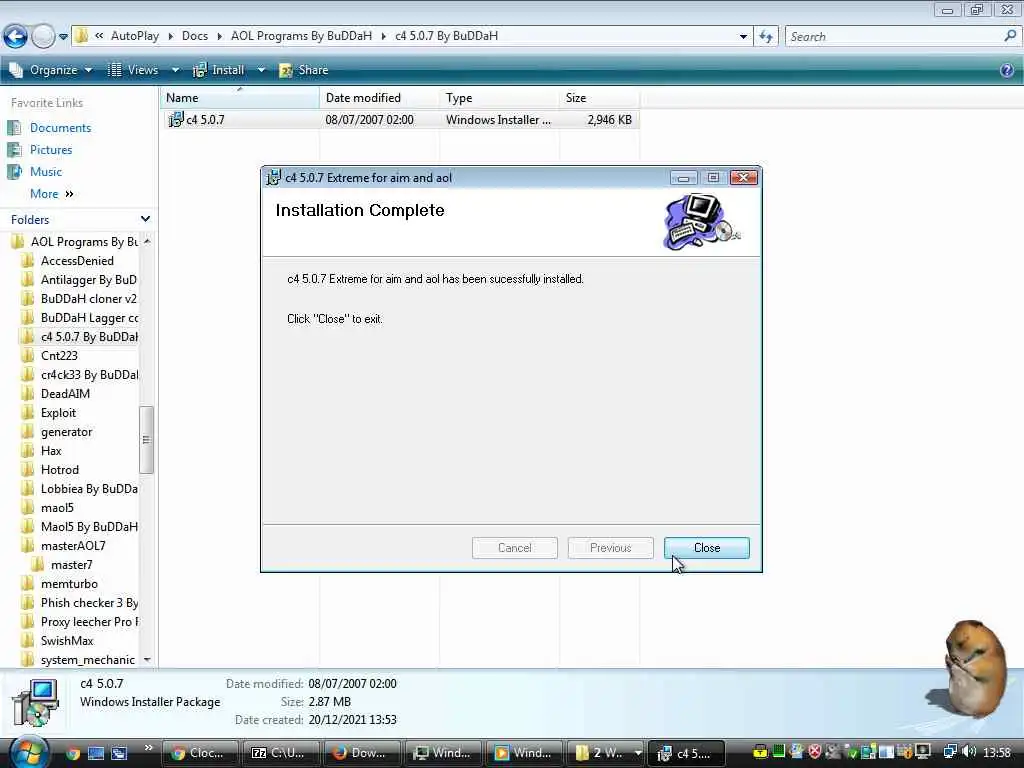The image size is (1024, 768).
Task: Click Show Desktop in Quick Launch
Action: (x=96, y=753)
